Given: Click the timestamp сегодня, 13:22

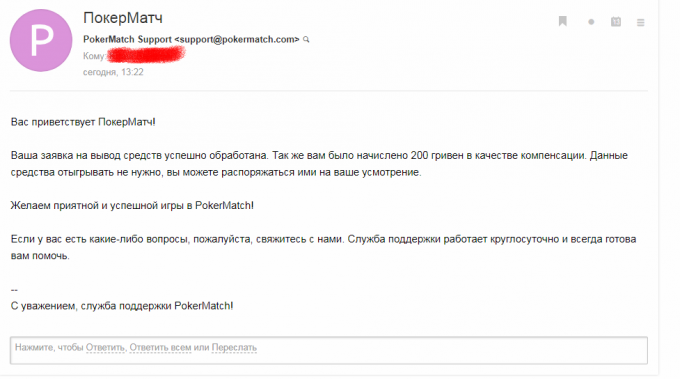Looking at the screenshot, I should pyautogui.click(x=113, y=72).
